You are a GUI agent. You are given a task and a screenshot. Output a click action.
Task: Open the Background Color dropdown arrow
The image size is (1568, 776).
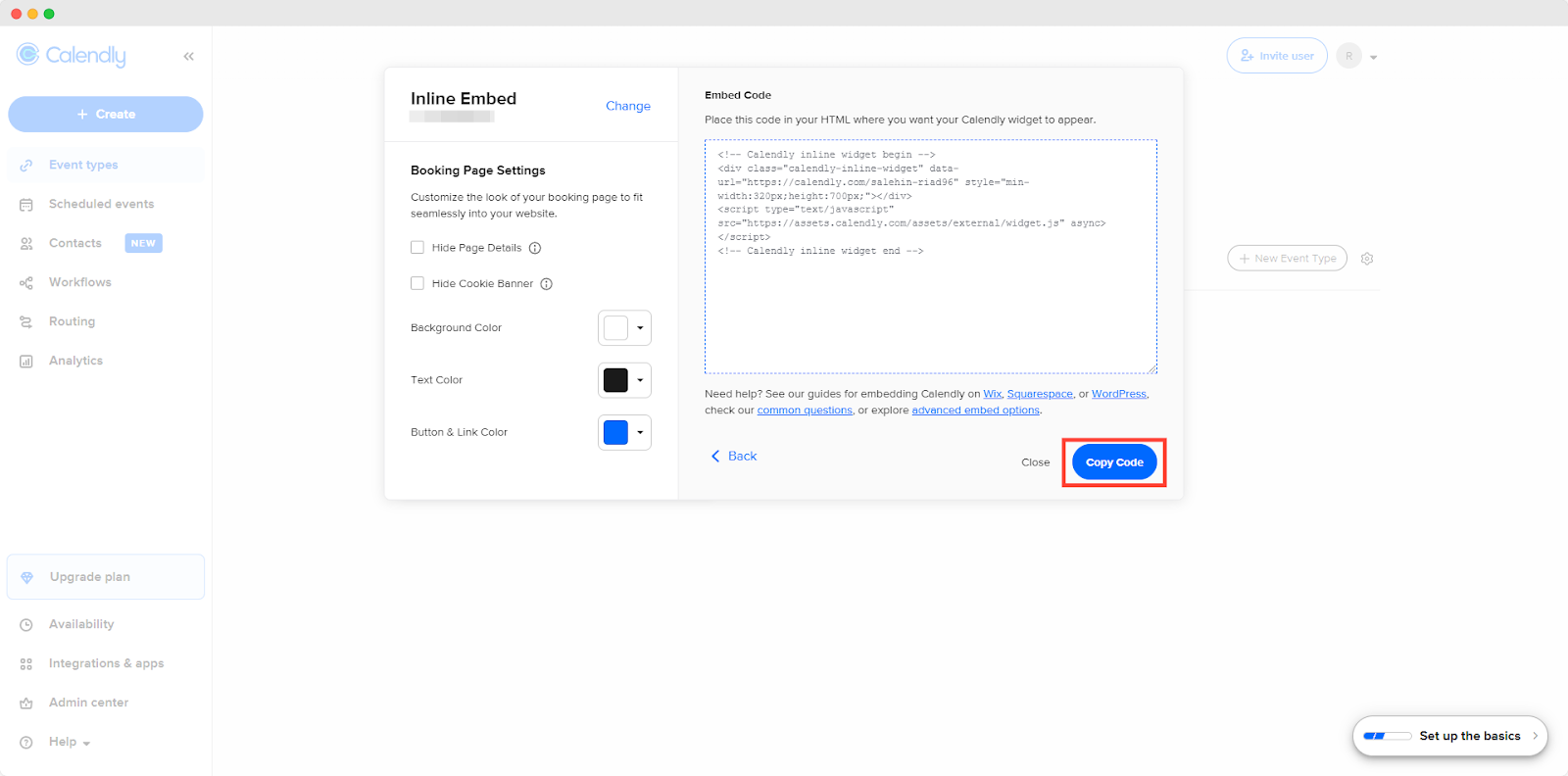pos(640,328)
